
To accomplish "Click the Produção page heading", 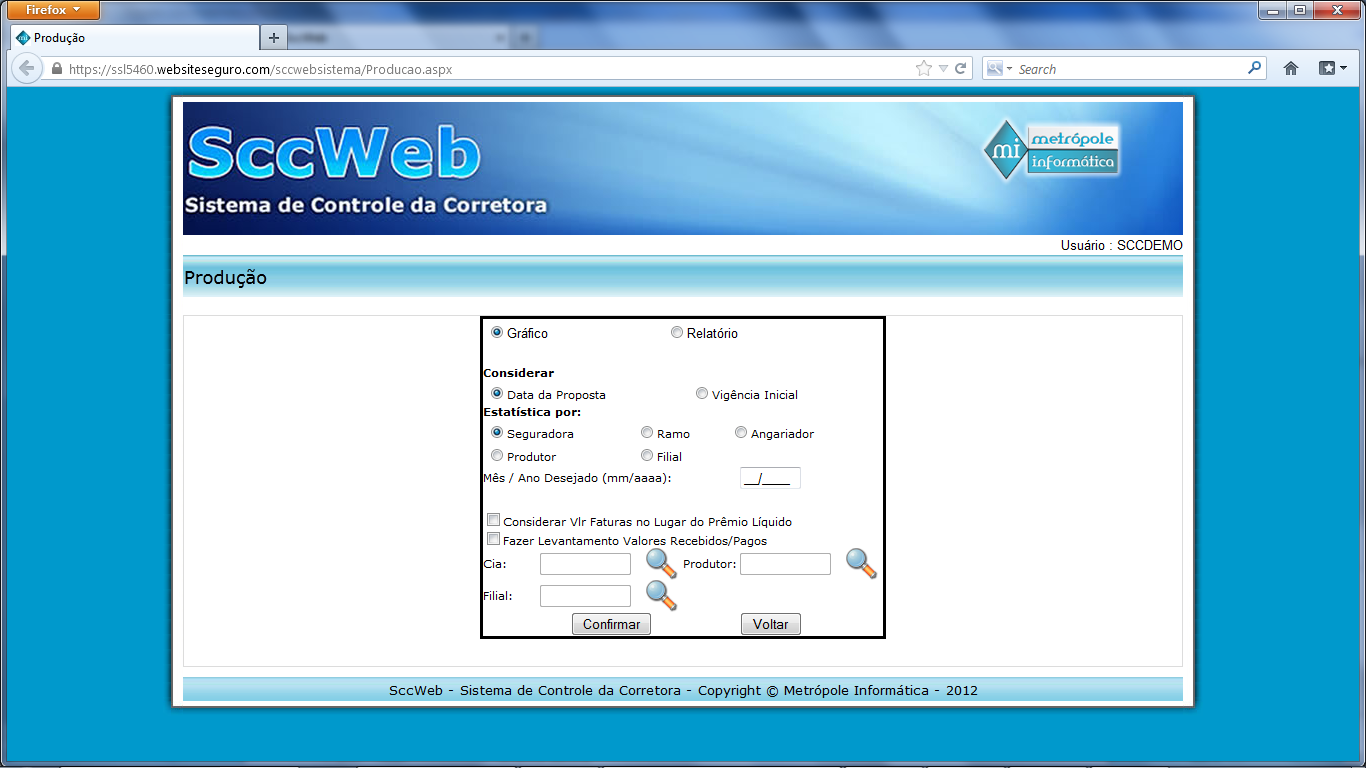I will pos(225,278).
